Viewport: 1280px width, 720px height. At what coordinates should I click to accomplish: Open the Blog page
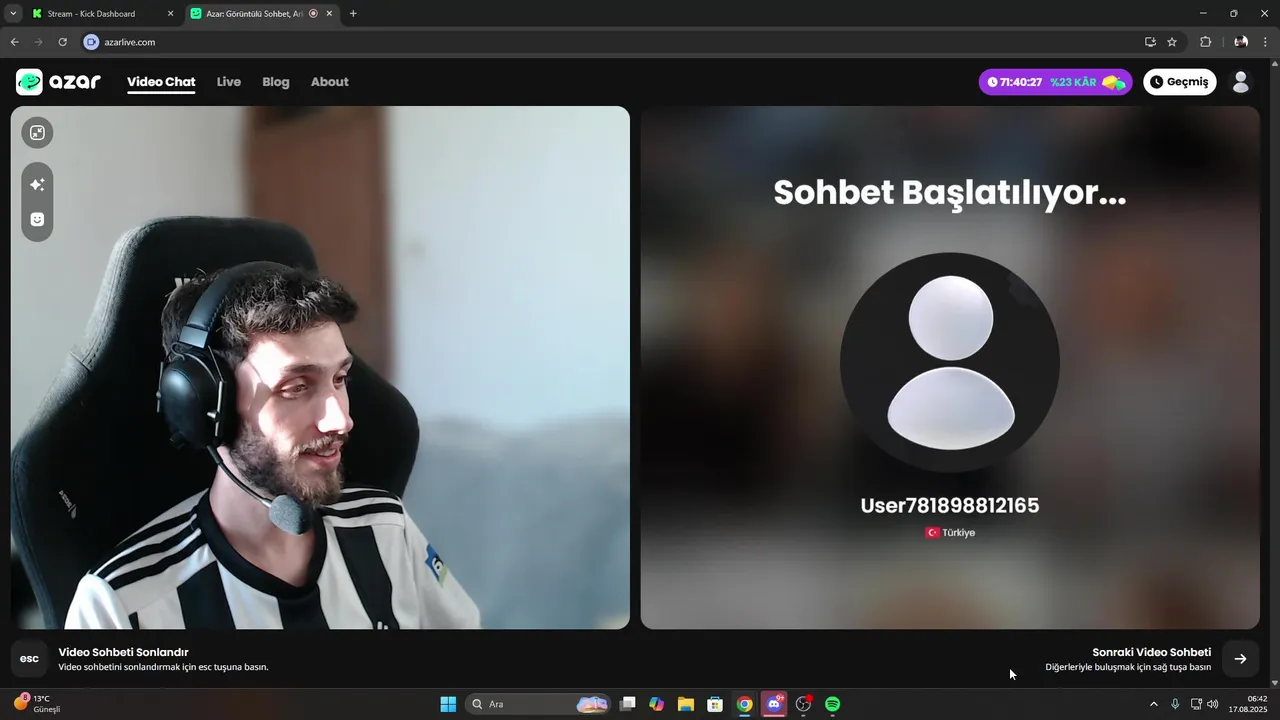276,82
